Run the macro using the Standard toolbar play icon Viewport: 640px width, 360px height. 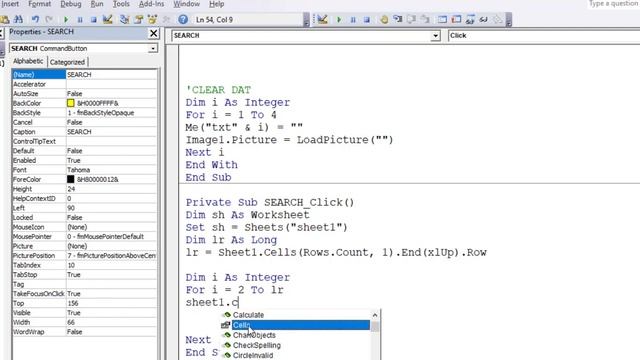click(x=66, y=19)
